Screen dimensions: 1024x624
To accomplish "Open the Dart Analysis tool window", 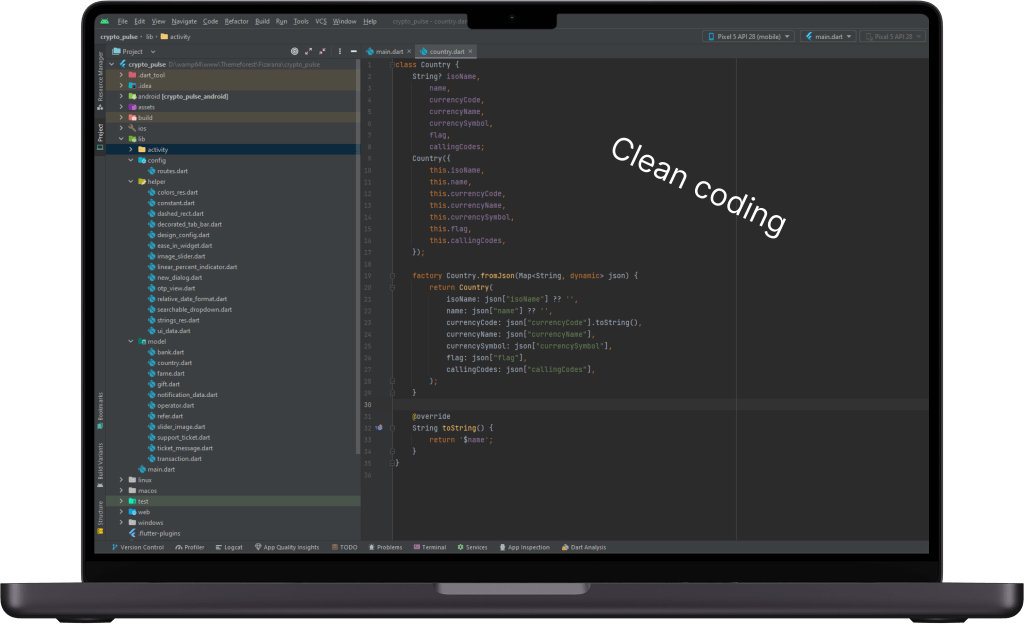I will [584, 548].
